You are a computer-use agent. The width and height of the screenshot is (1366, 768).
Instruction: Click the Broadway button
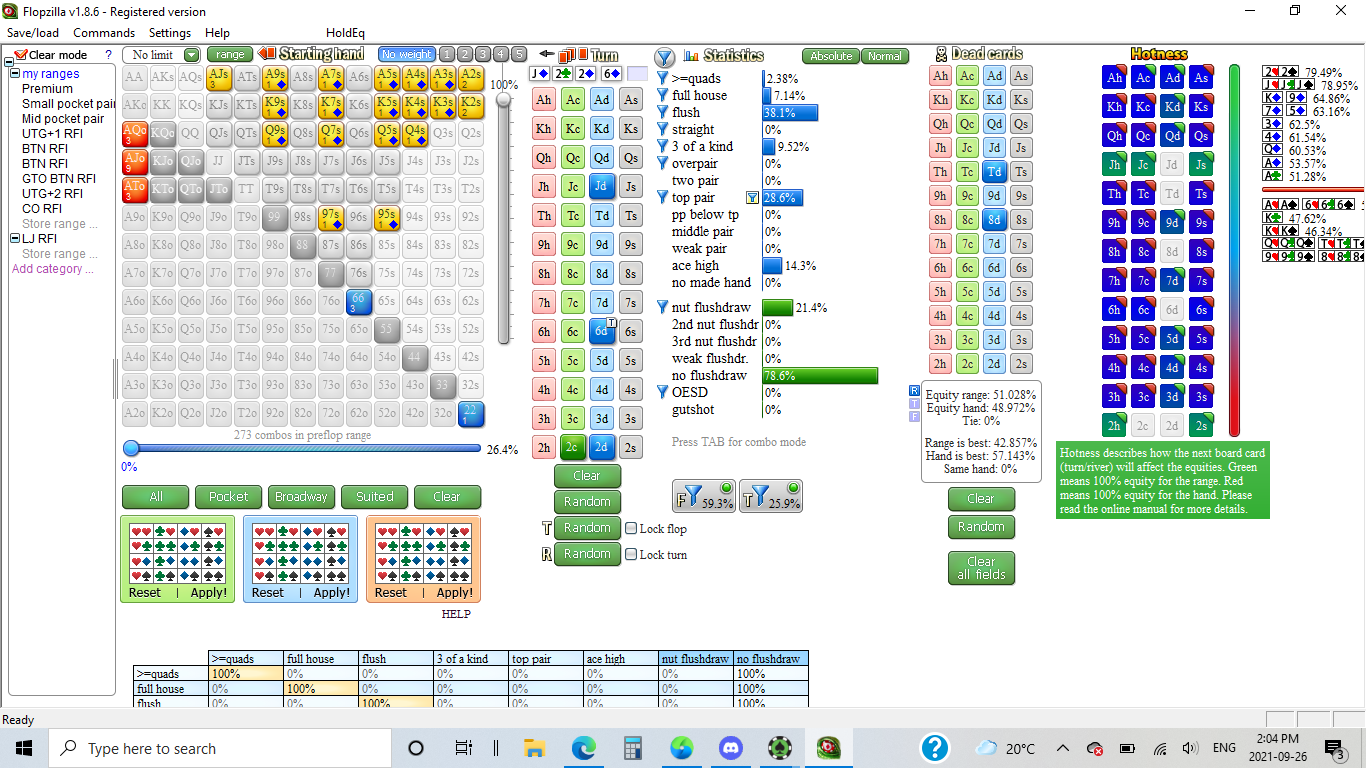click(x=301, y=496)
